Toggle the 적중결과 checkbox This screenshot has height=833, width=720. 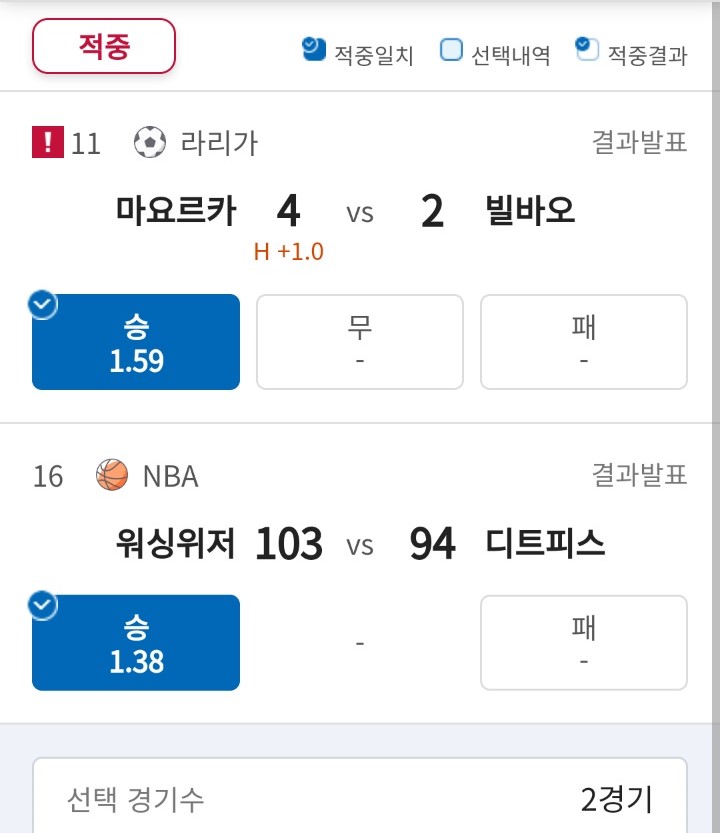[x=587, y=49]
